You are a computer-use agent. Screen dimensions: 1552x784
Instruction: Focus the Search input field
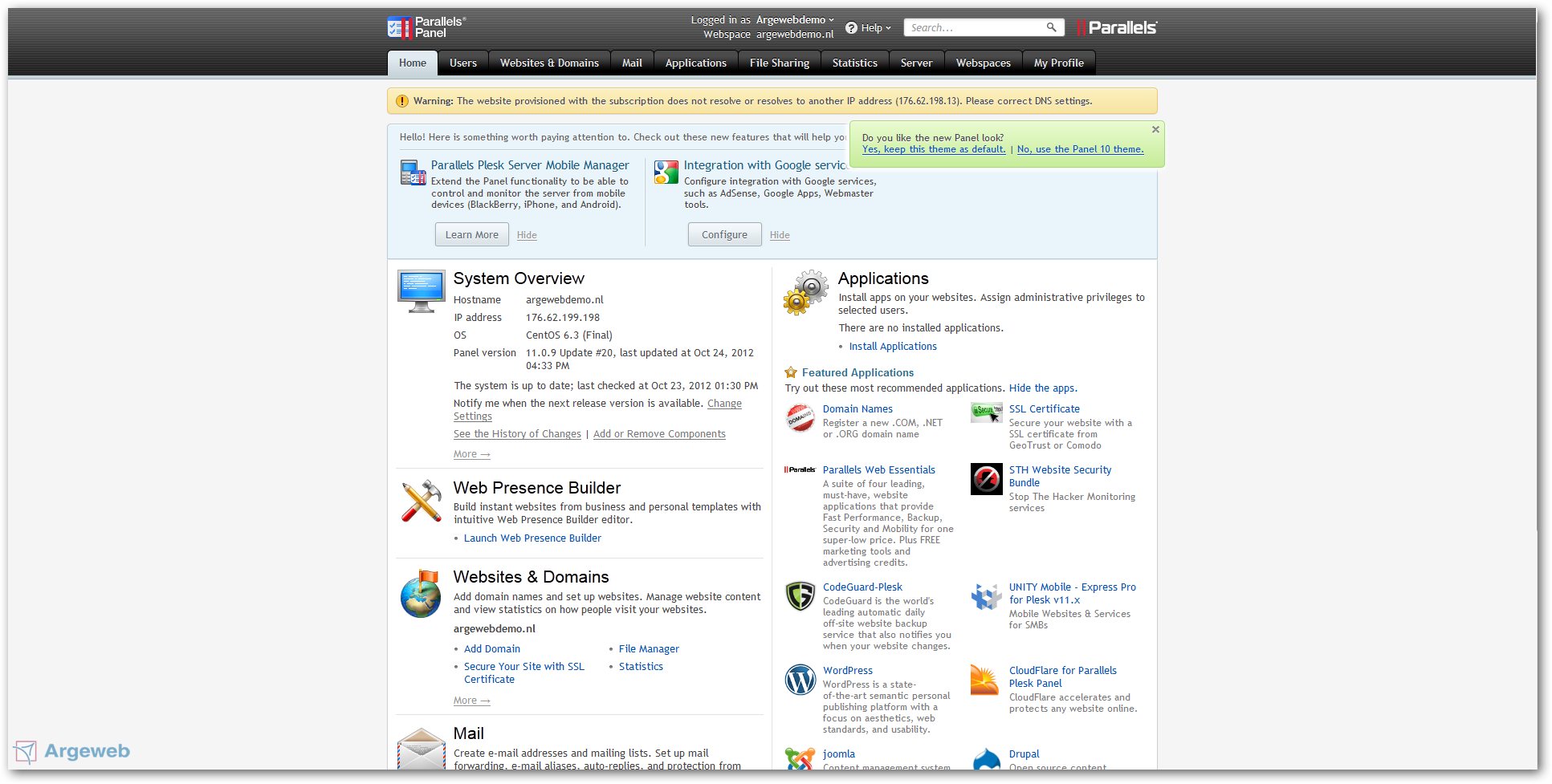tap(974, 27)
